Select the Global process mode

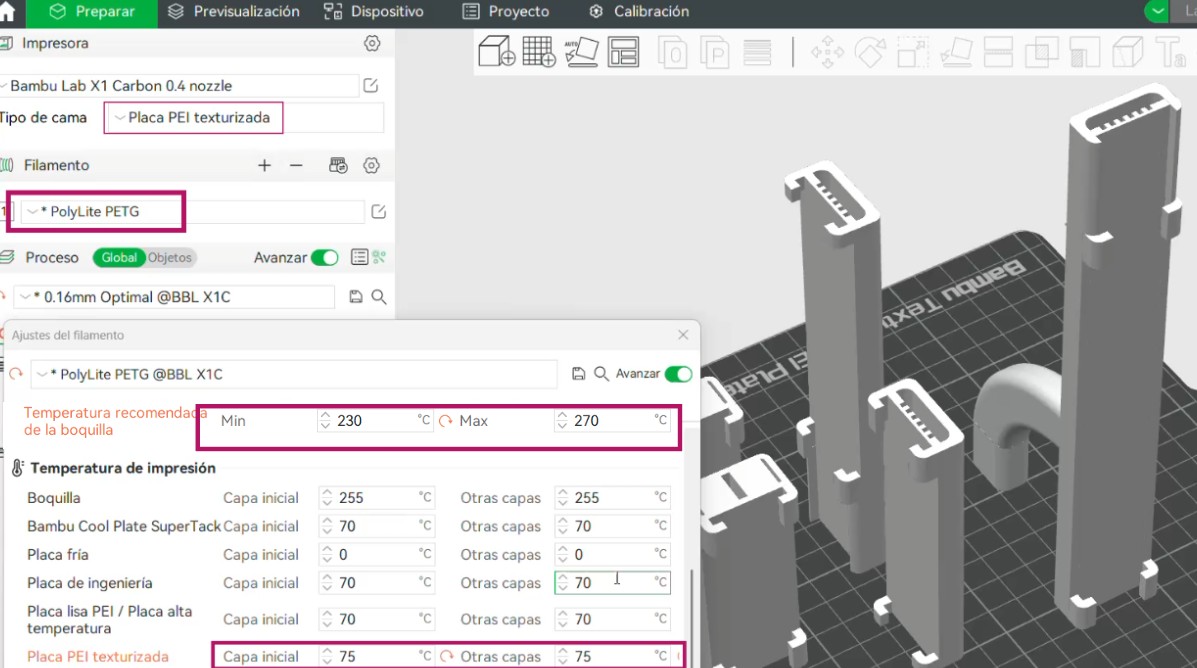[x=119, y=258]
